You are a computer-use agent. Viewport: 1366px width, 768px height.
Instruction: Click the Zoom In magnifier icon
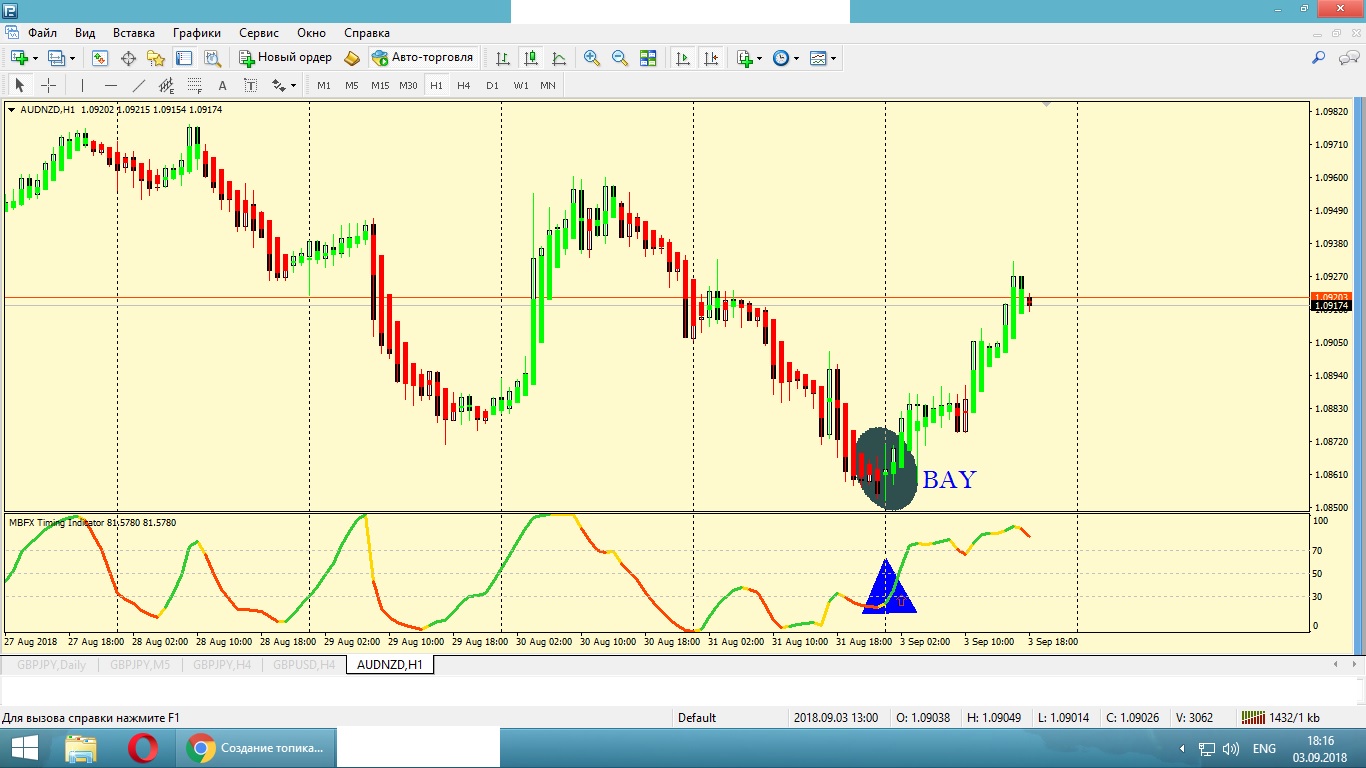[x=592, y=58]
